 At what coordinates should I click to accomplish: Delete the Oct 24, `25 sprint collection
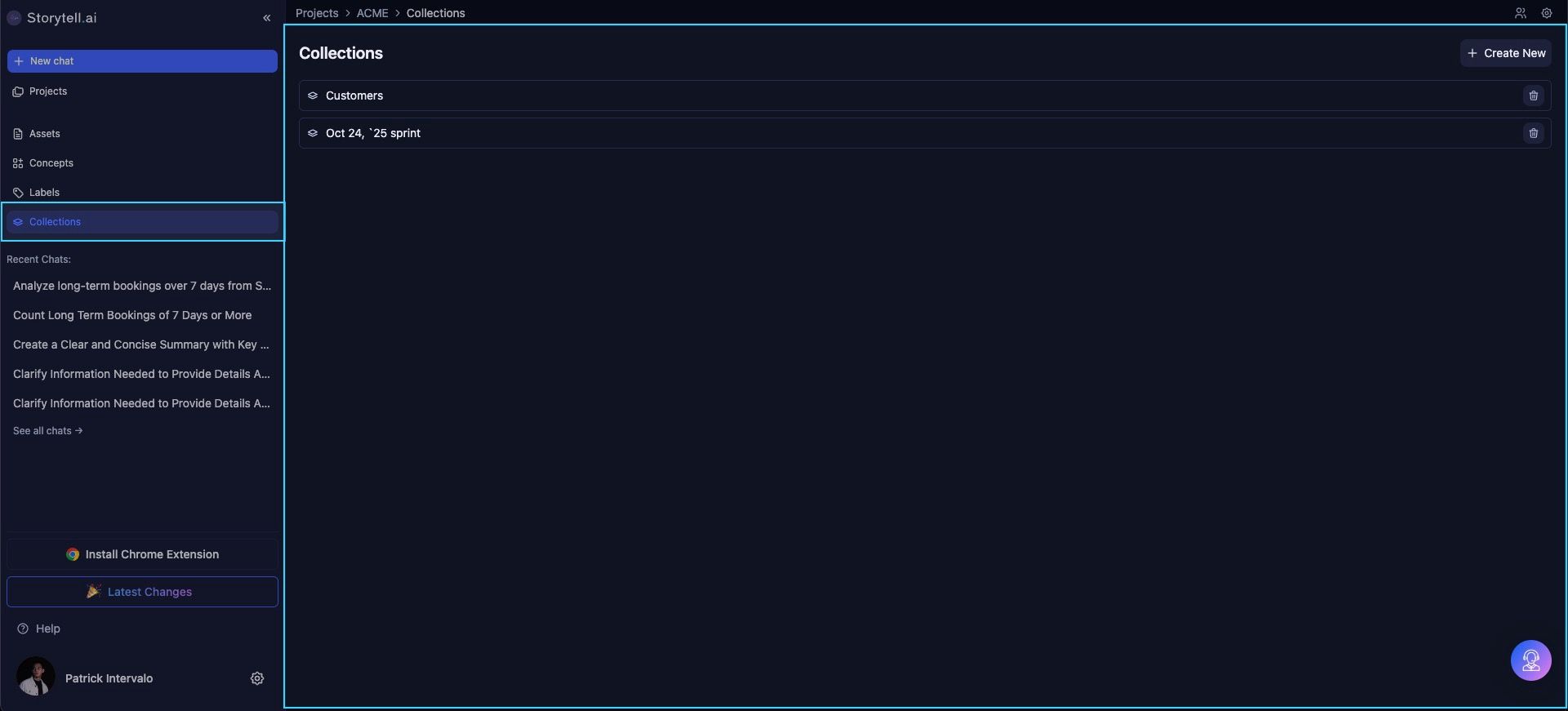click(1533, 133)
